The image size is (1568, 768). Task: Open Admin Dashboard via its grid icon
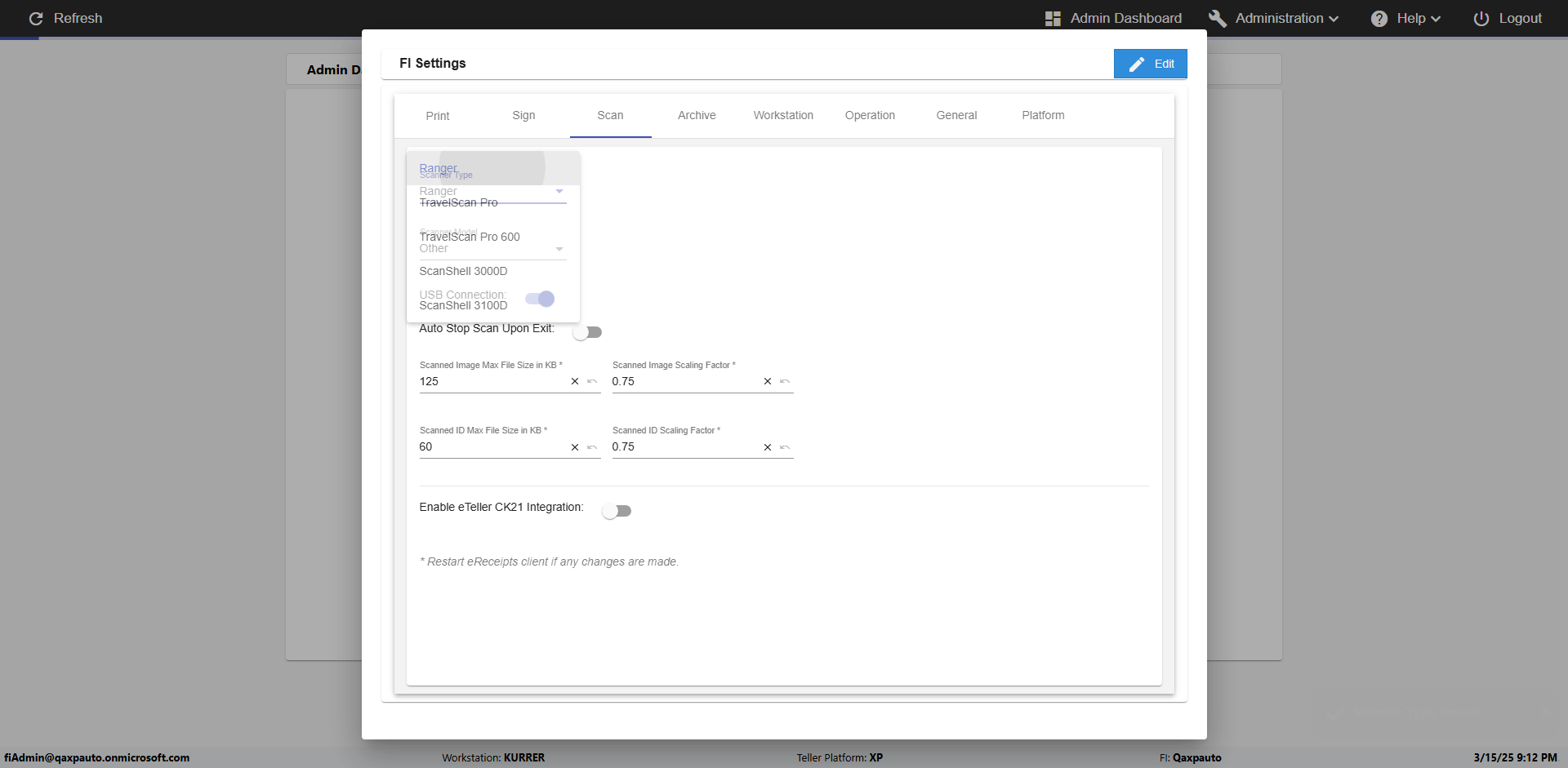[x=1053, y=18]
